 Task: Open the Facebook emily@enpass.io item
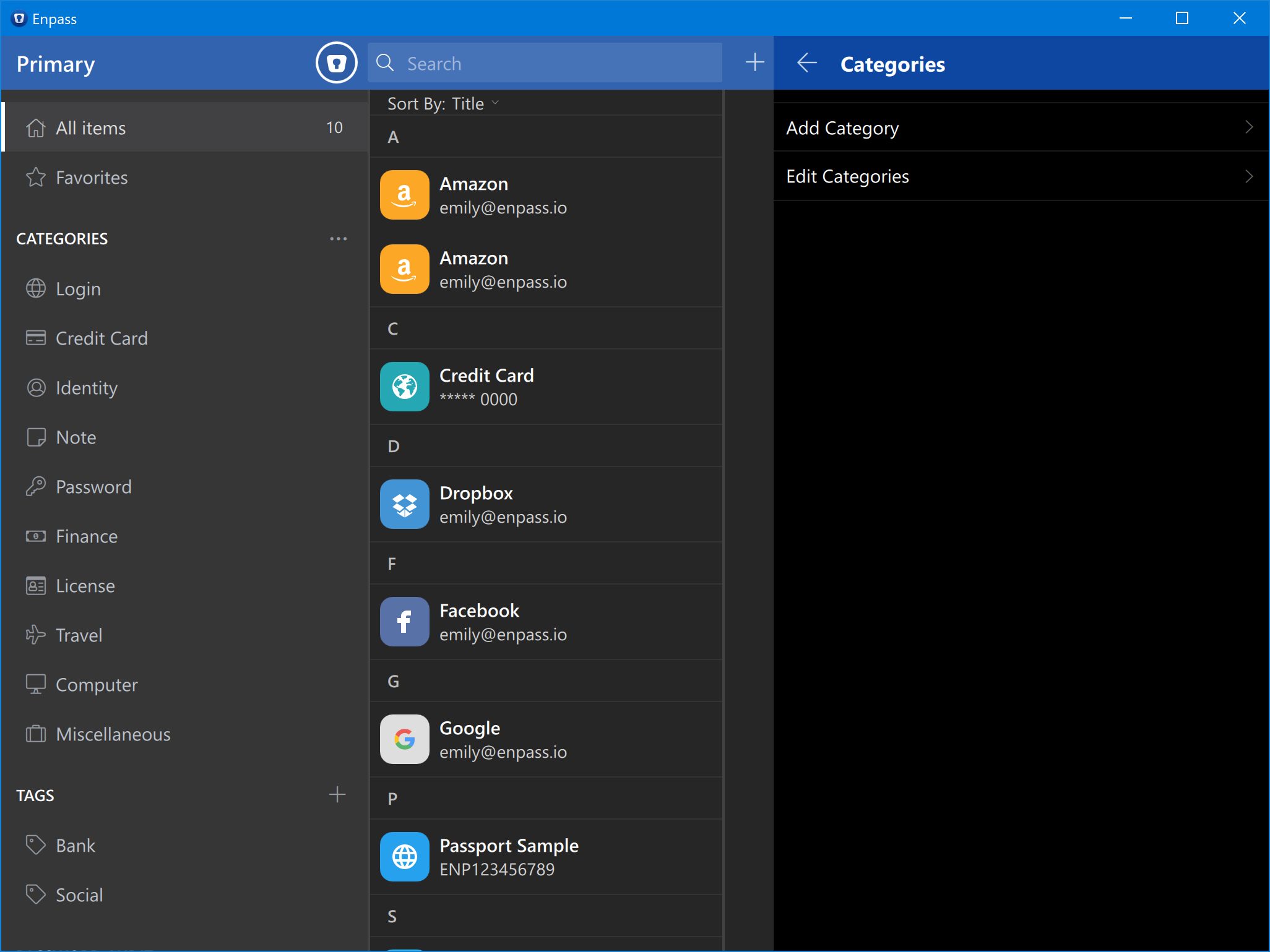(546, 622)
